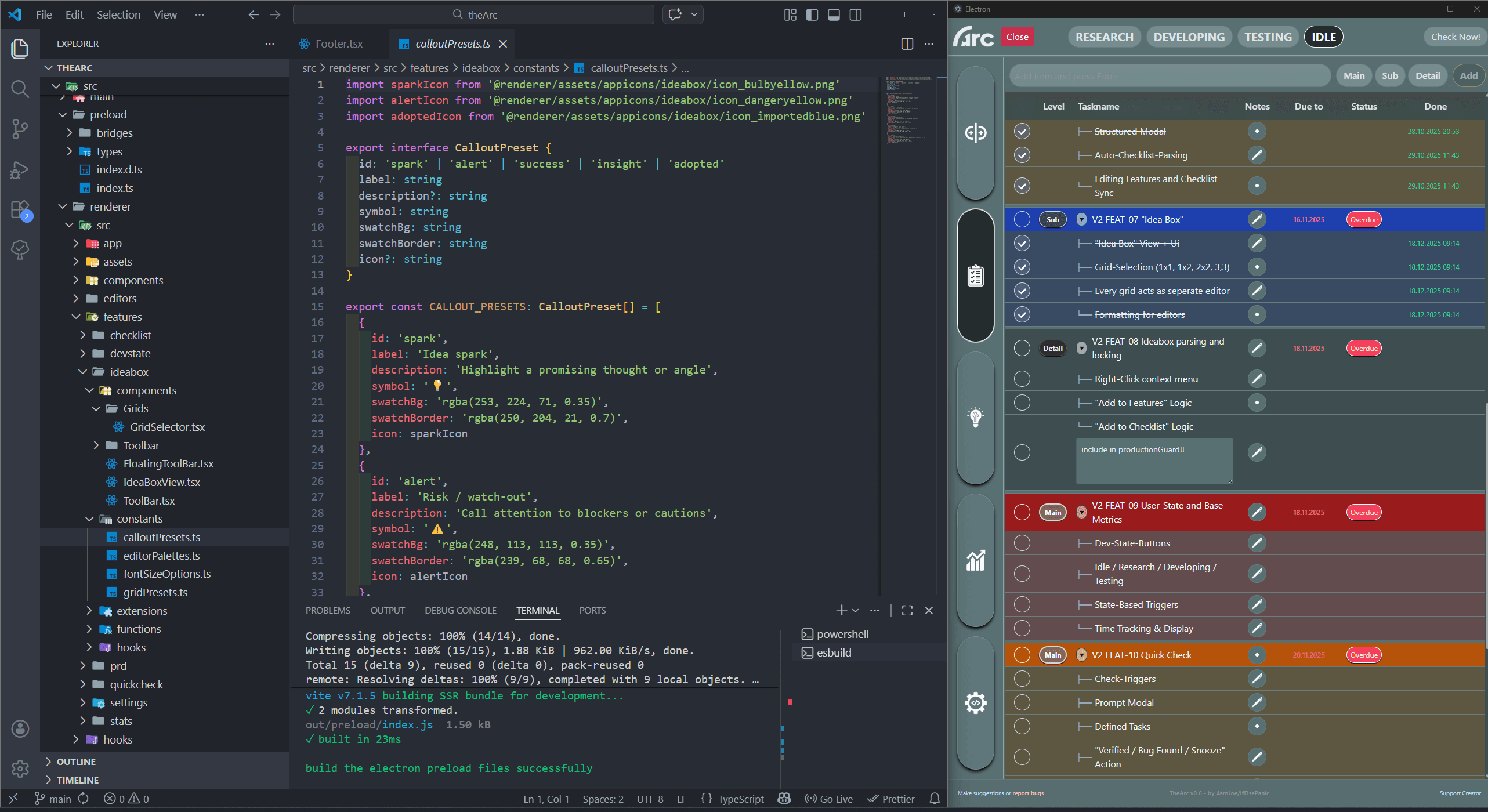This screenshot has width=1488, height=812.
Task: Open the Ideabox lightbulb panel in TheArc
Action: (x=975, y=416)
